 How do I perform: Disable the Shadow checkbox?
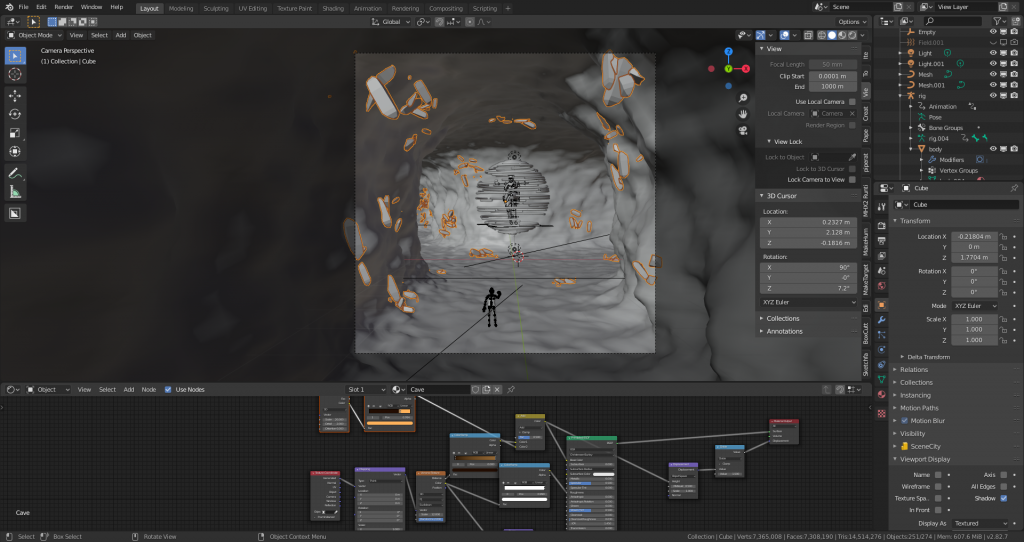(x=1004, y=499)
